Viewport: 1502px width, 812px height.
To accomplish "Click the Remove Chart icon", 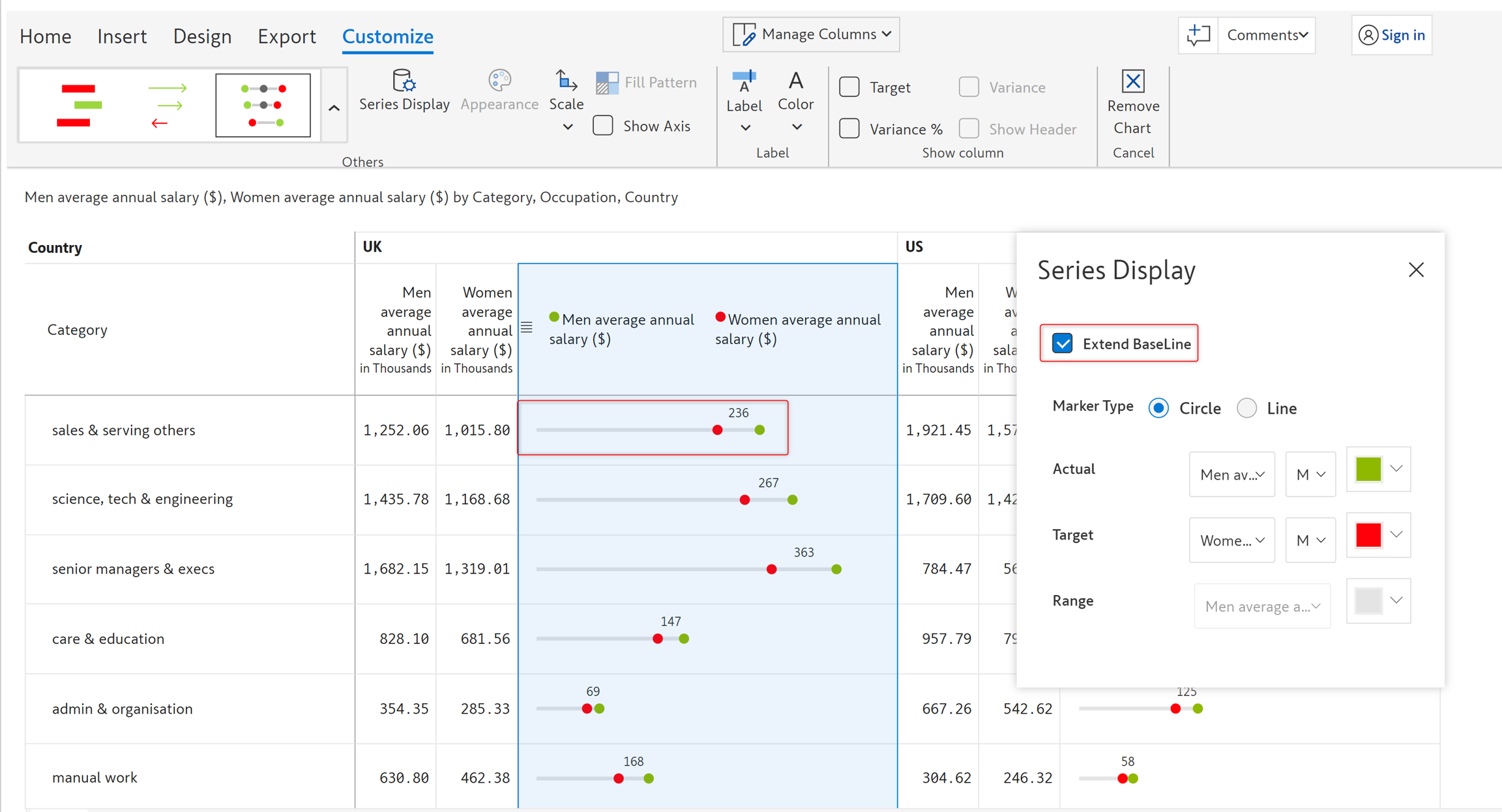I will pos(1132,82).
